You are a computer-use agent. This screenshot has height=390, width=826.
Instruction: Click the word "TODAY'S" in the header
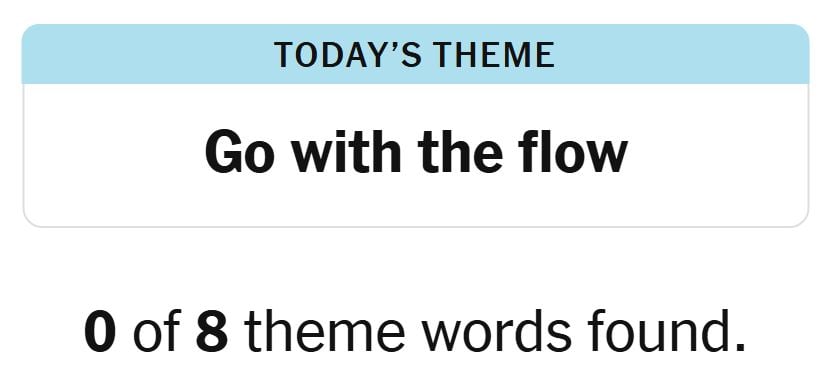point(348,55)
